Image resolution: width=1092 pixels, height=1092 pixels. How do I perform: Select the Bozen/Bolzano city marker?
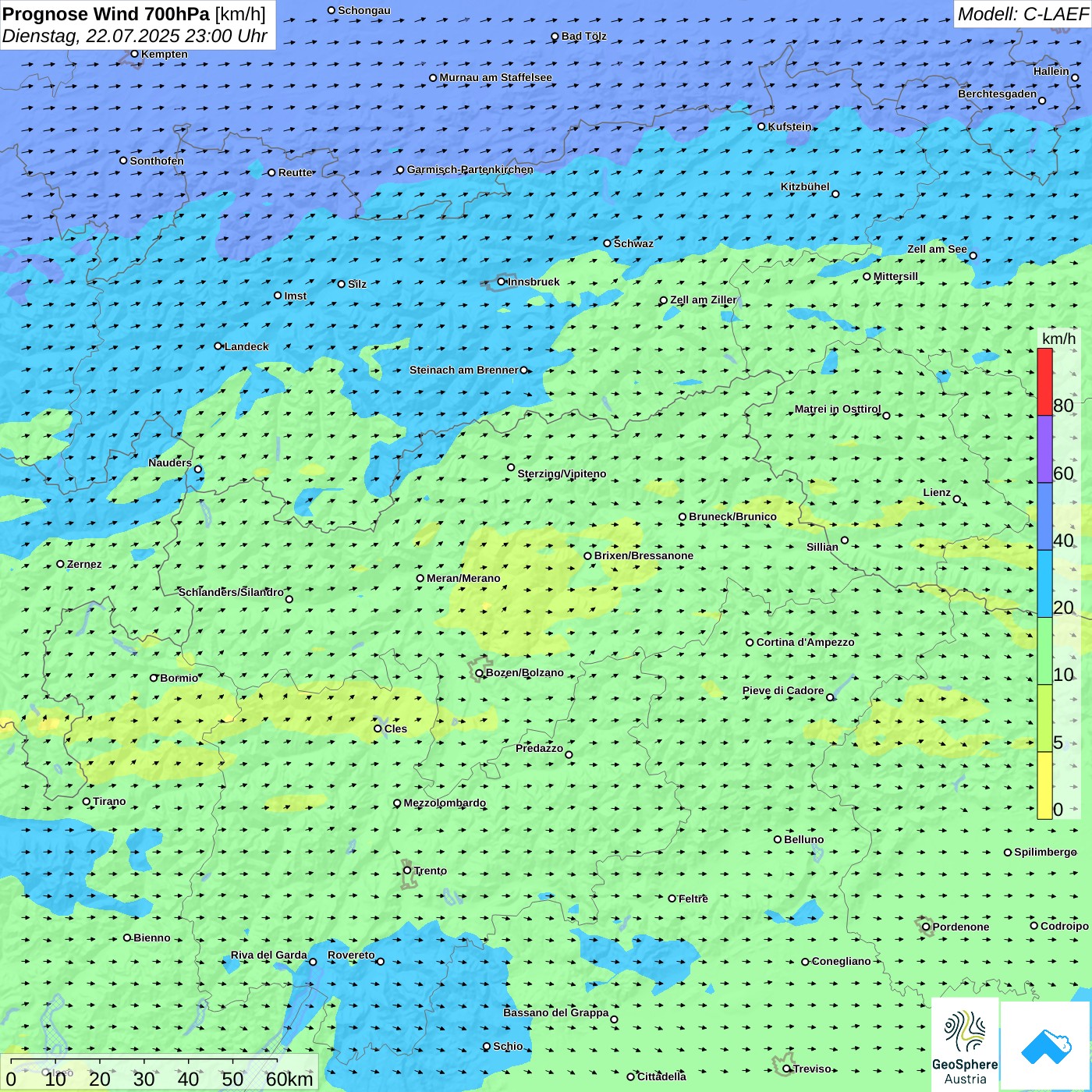tap(479, 673)
